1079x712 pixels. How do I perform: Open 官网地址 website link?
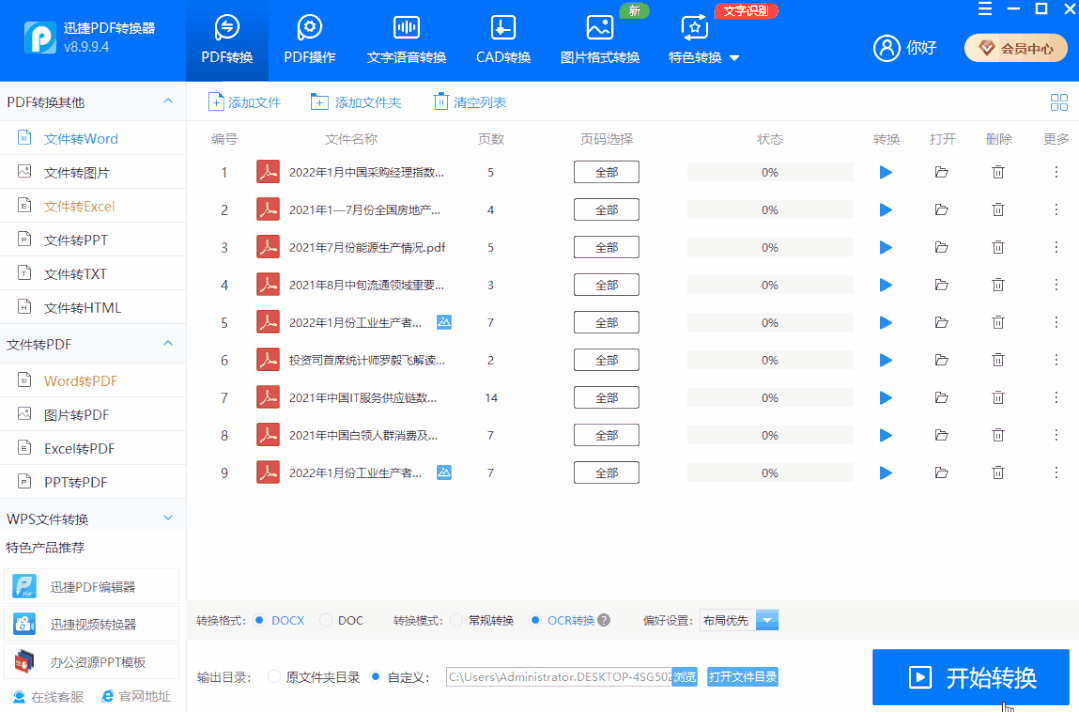pyautogui.click(x=136, y=697)
